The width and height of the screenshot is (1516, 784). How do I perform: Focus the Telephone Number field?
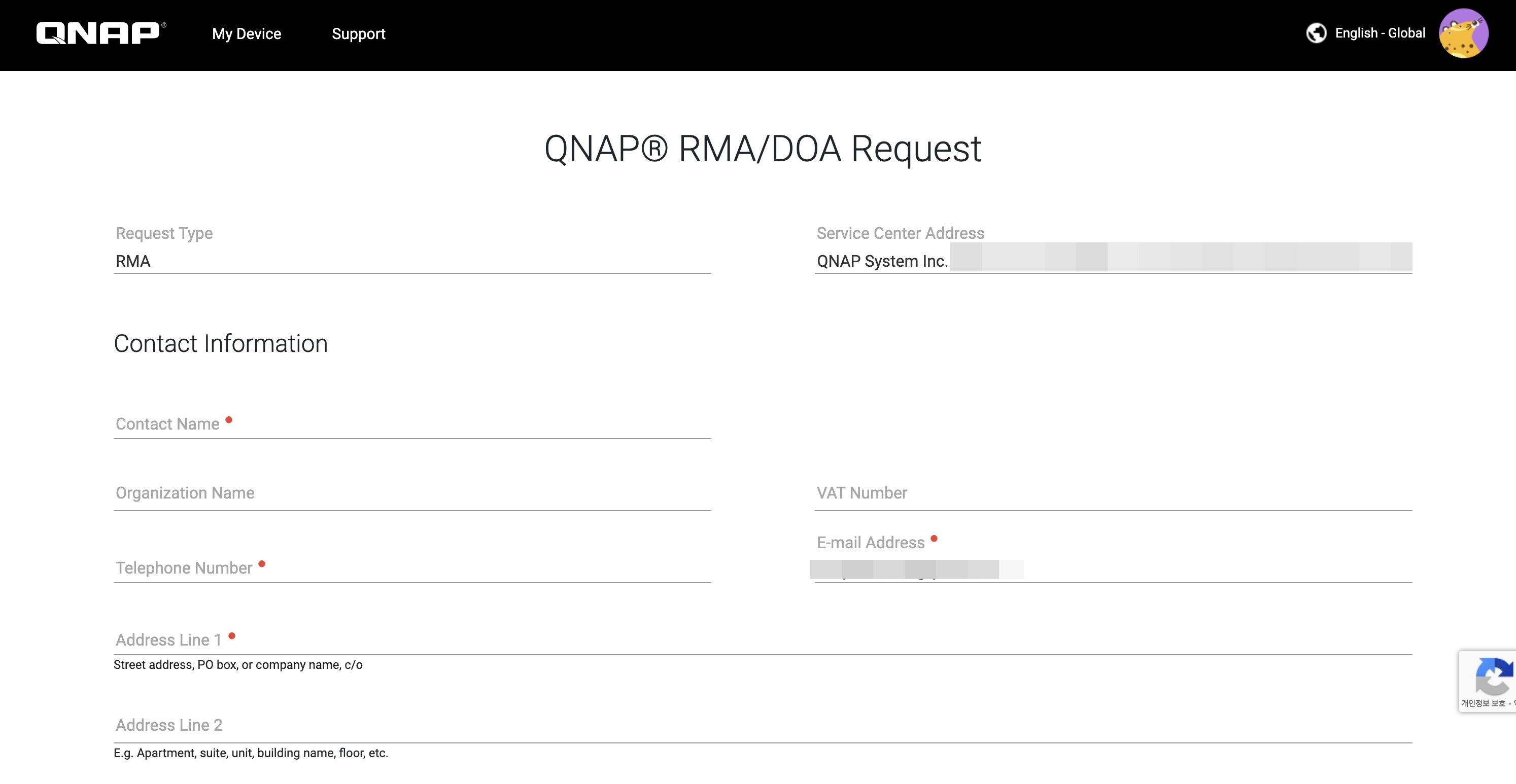pos(412,567)
